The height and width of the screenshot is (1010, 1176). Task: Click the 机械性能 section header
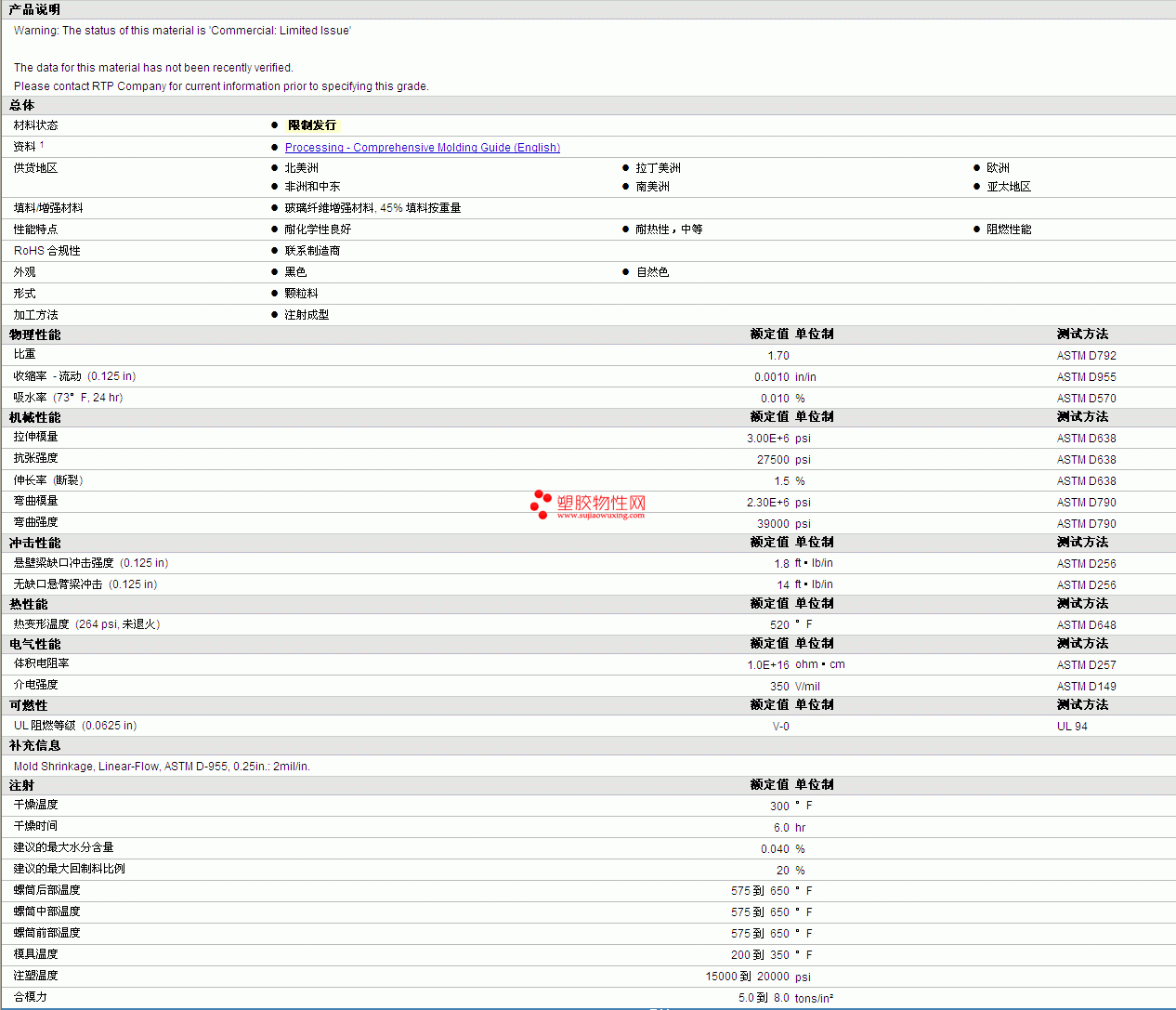[x=34, y=417]
